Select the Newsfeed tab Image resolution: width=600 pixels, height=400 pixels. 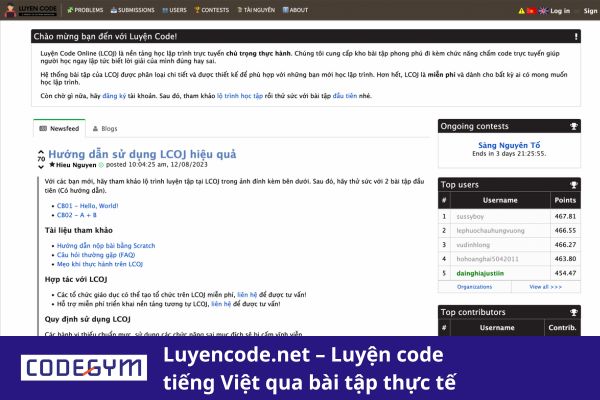click(60, 128)
